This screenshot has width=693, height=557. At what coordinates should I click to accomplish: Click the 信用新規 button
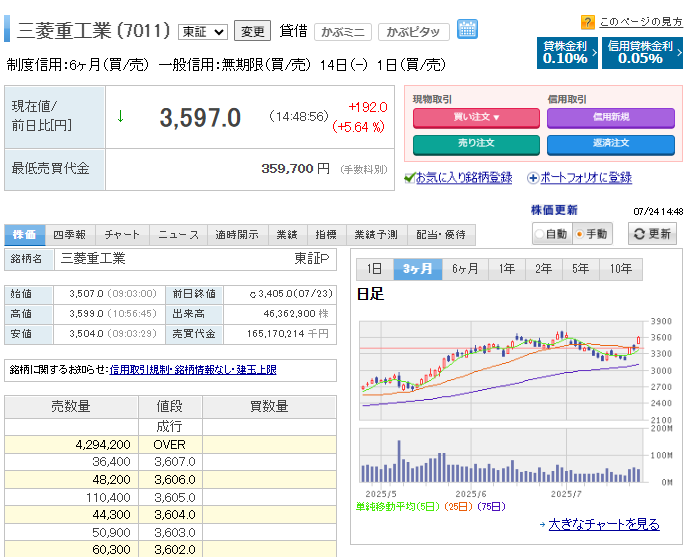(611, 117)
